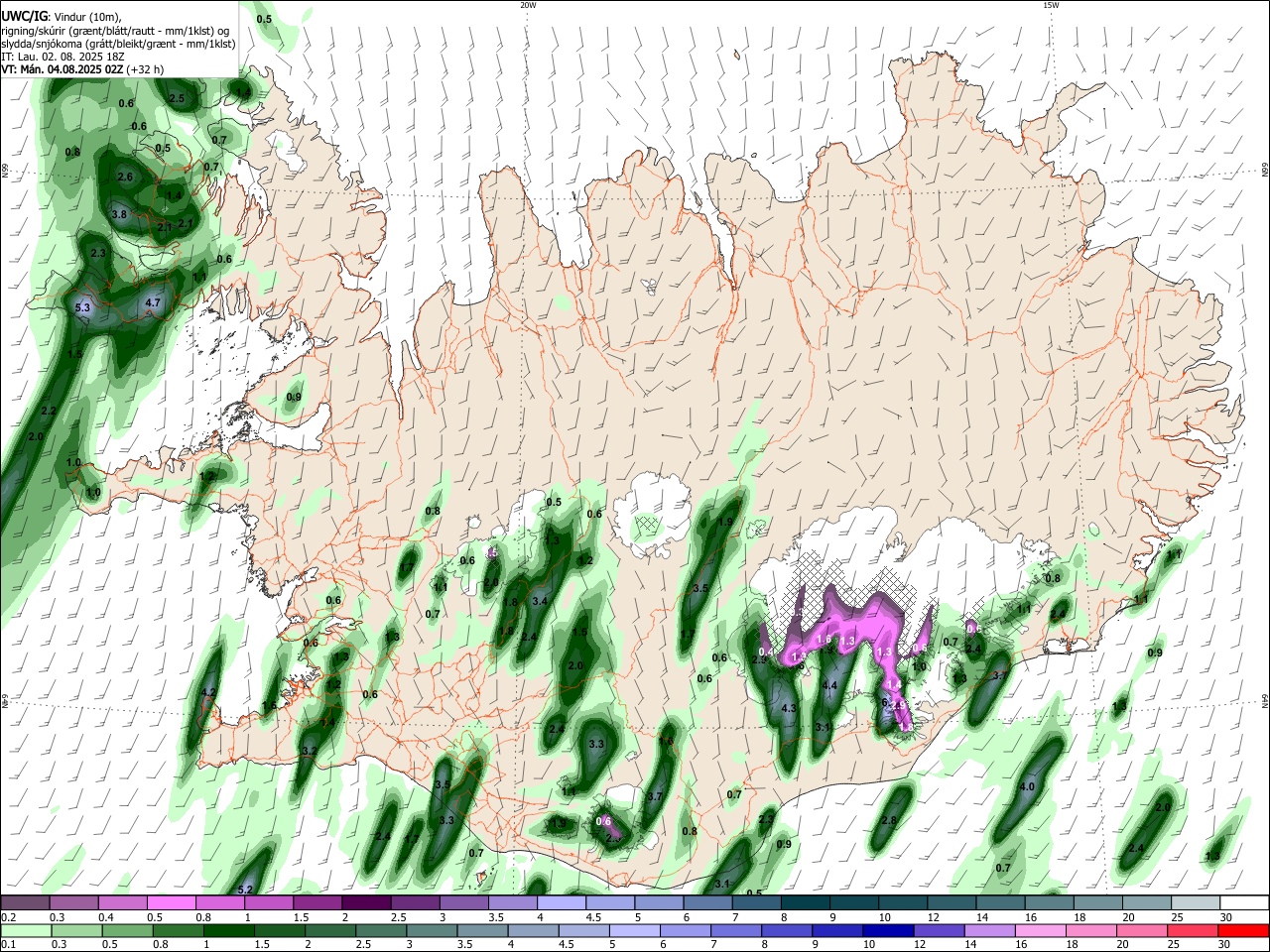1270x952 pixels.
Task: Click the 5.3 precipitation value
Action: pos(82,308)
